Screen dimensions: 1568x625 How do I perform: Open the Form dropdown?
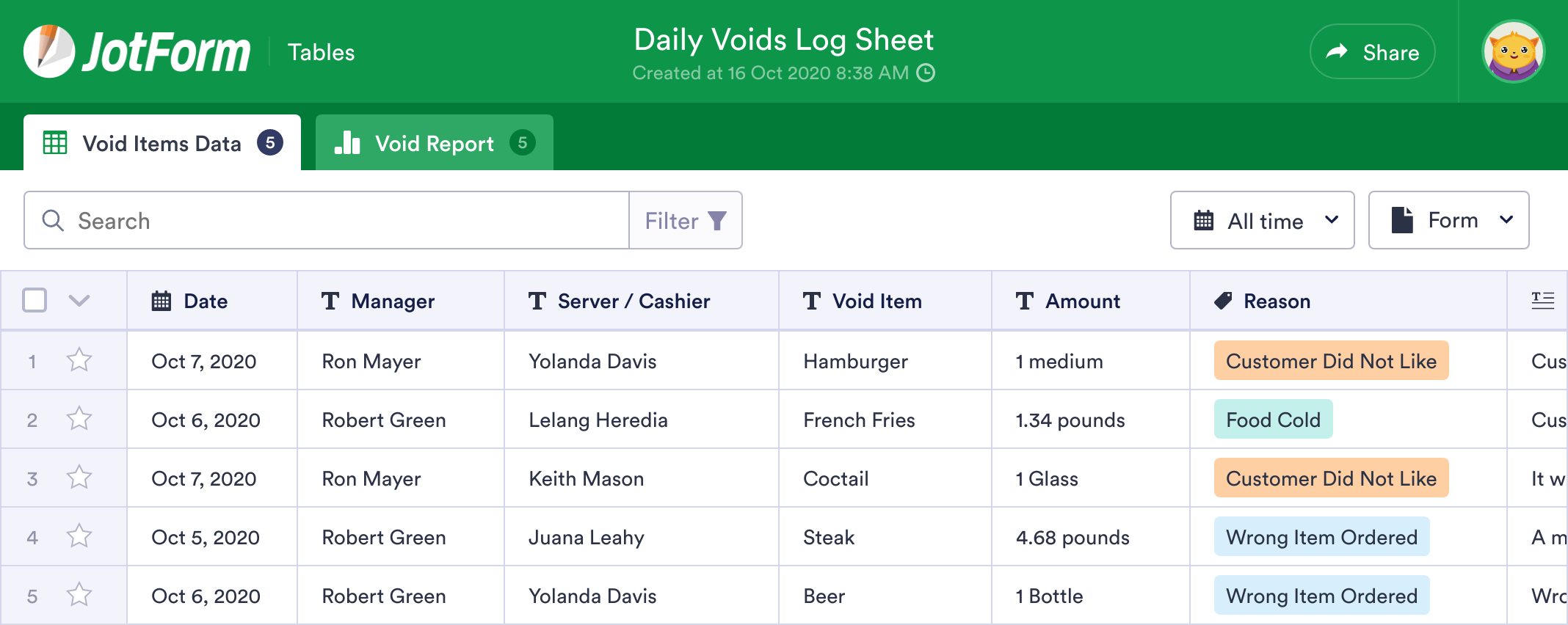[1448, 219]
